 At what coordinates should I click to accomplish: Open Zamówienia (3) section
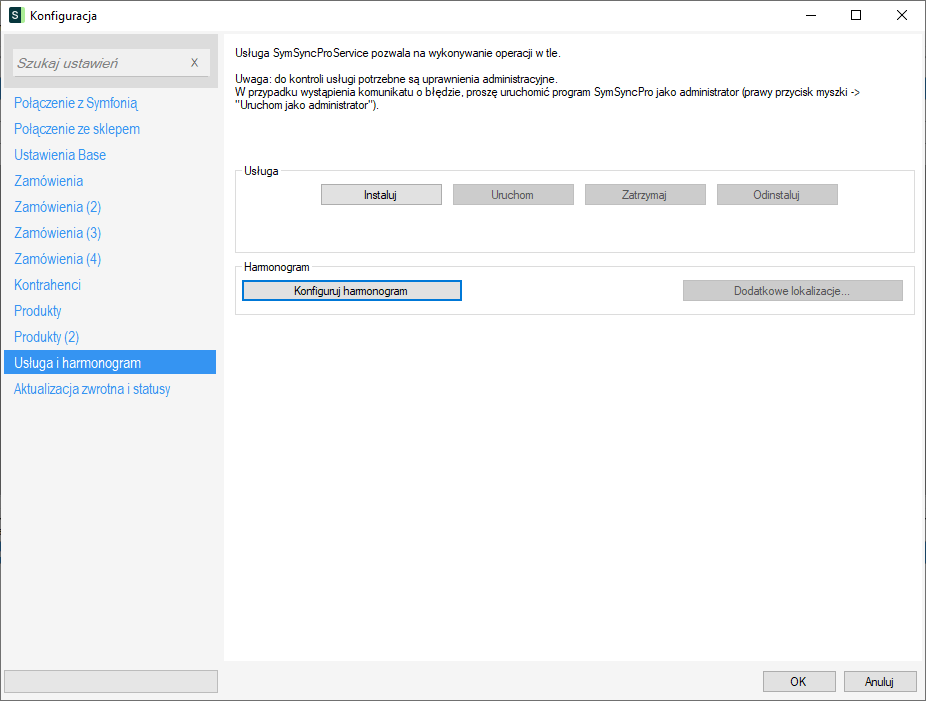[57, 233]
